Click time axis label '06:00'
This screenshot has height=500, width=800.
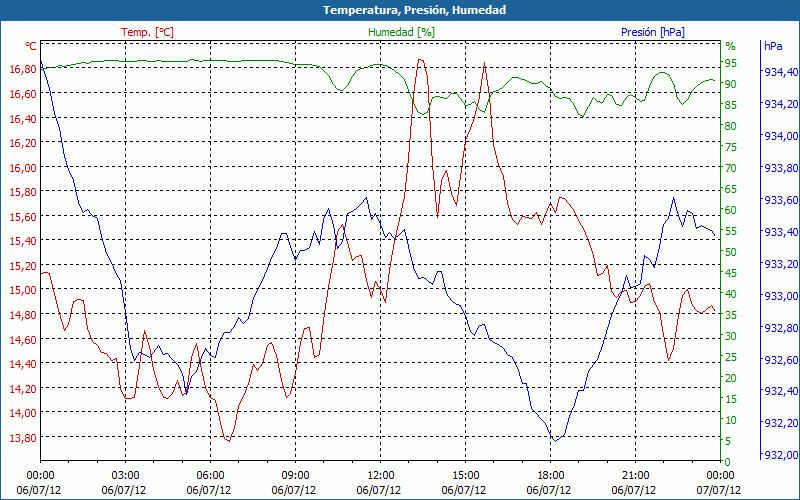[211, 476]
